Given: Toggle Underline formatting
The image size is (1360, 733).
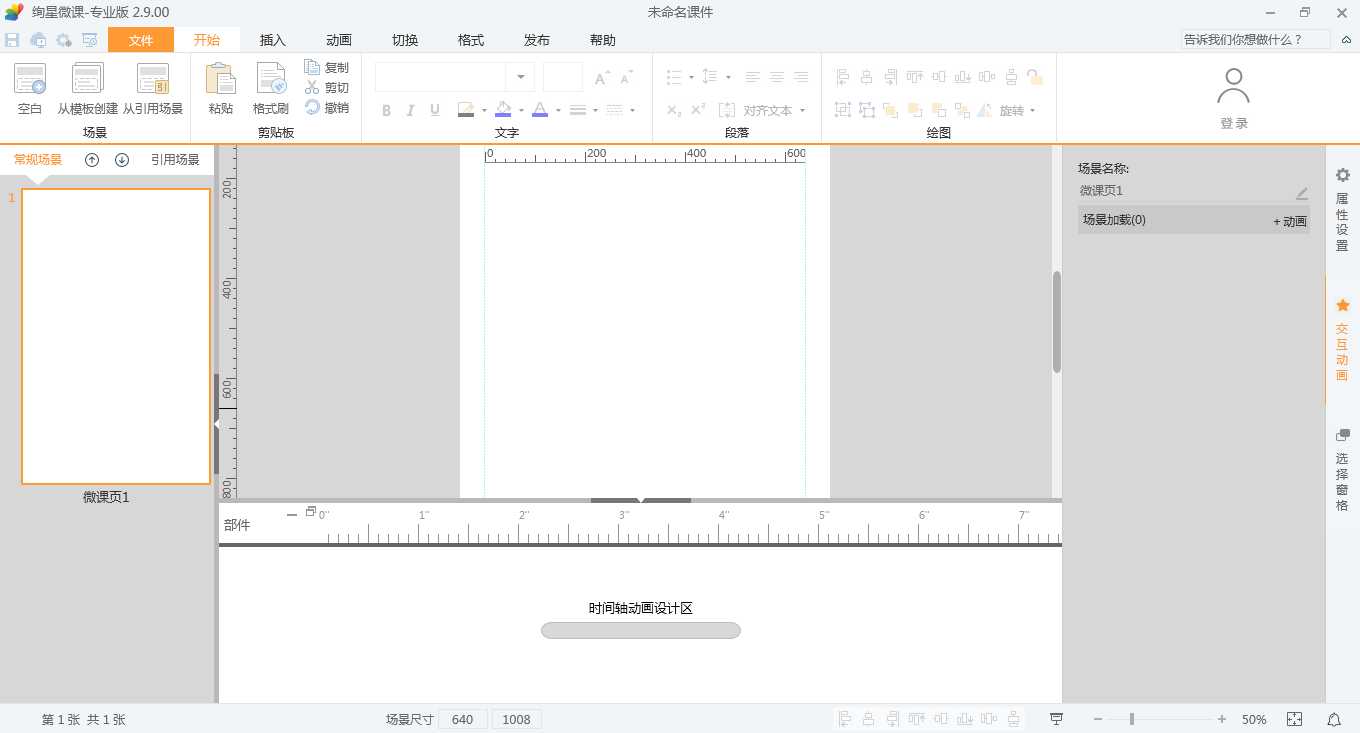Looking at the screenshot, I should coord(434,110).
